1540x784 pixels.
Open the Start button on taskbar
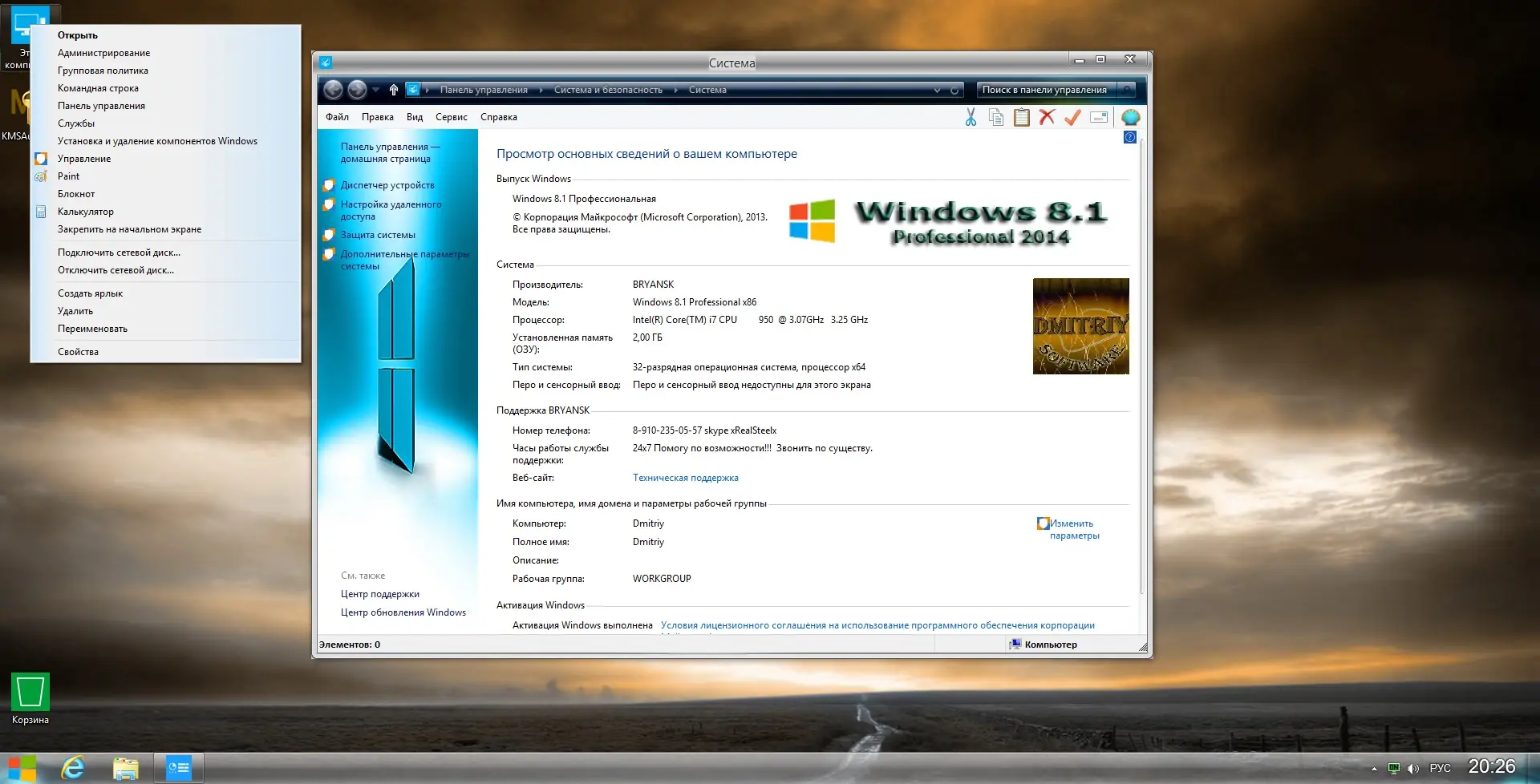[22, 768]
